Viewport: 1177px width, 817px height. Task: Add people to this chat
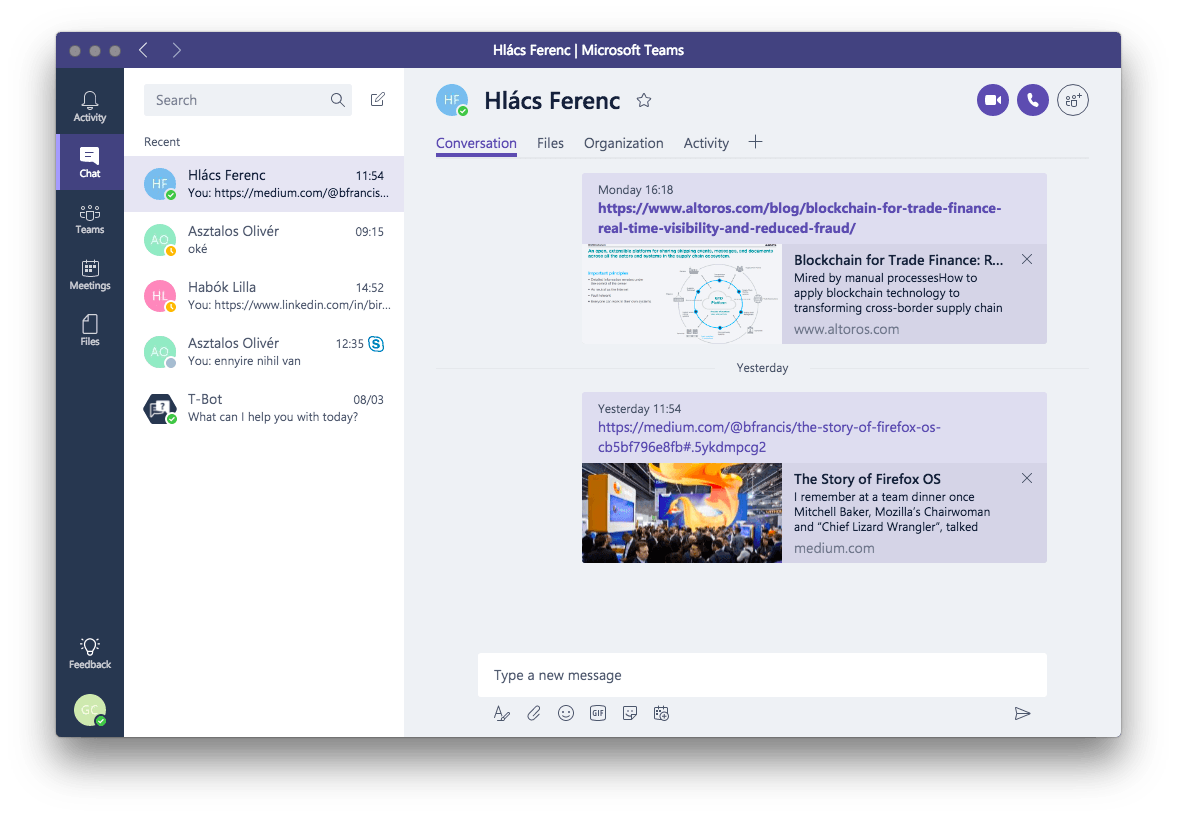coord(1073,100)
